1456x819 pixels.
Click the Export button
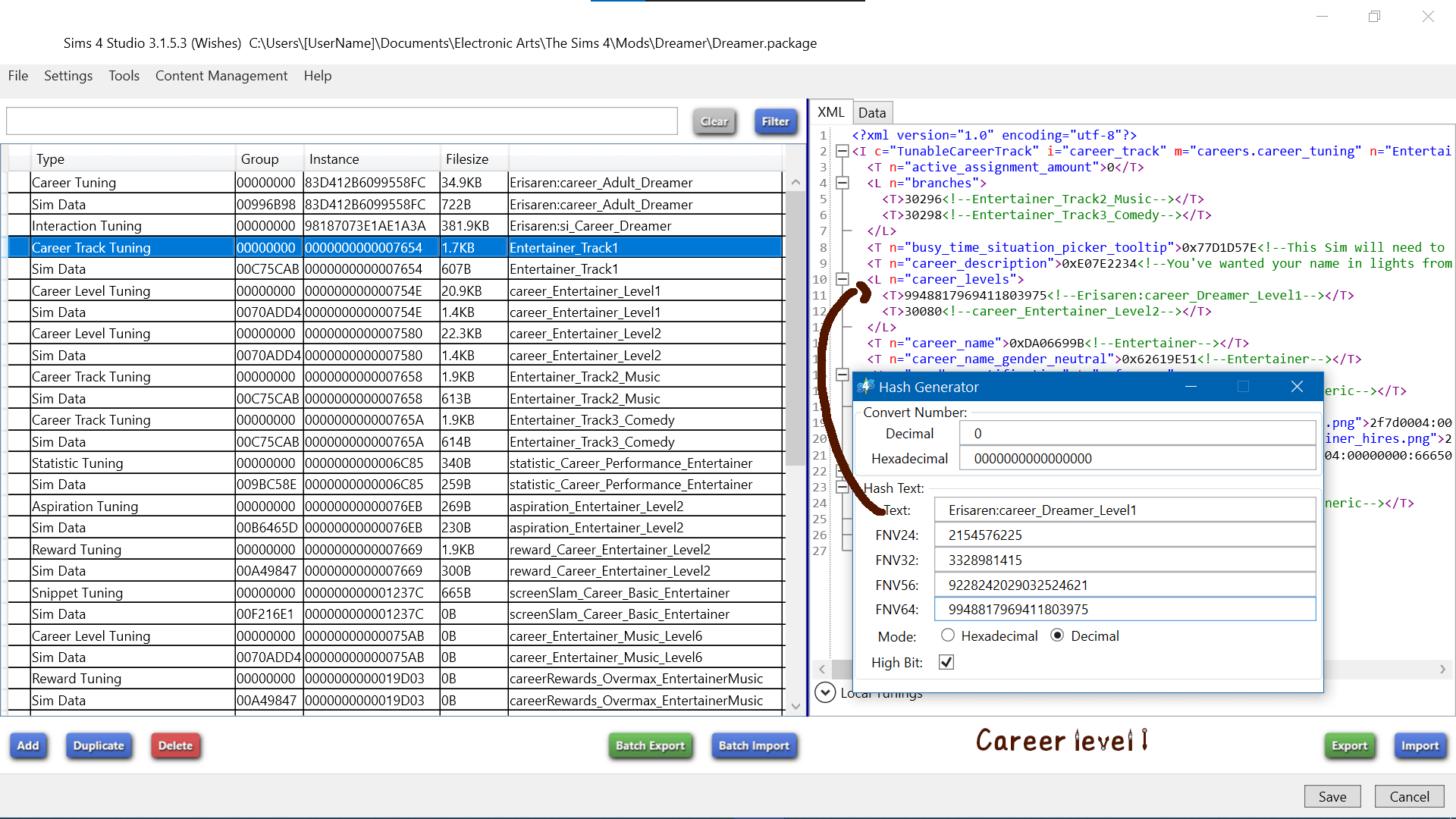(x=1349, y=745)
